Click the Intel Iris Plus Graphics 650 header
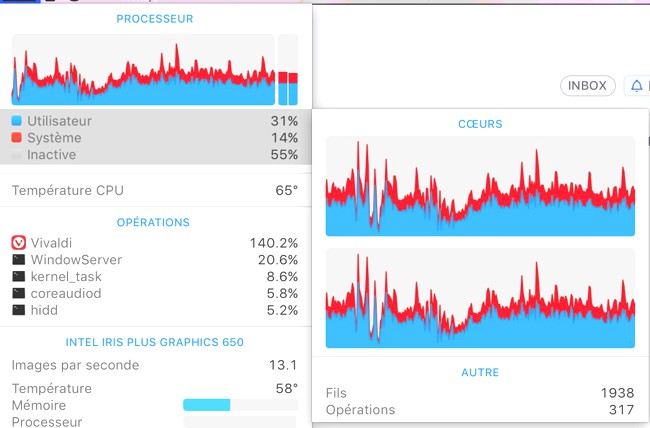Viewport: 650px width, 428px height. [155, 342]
